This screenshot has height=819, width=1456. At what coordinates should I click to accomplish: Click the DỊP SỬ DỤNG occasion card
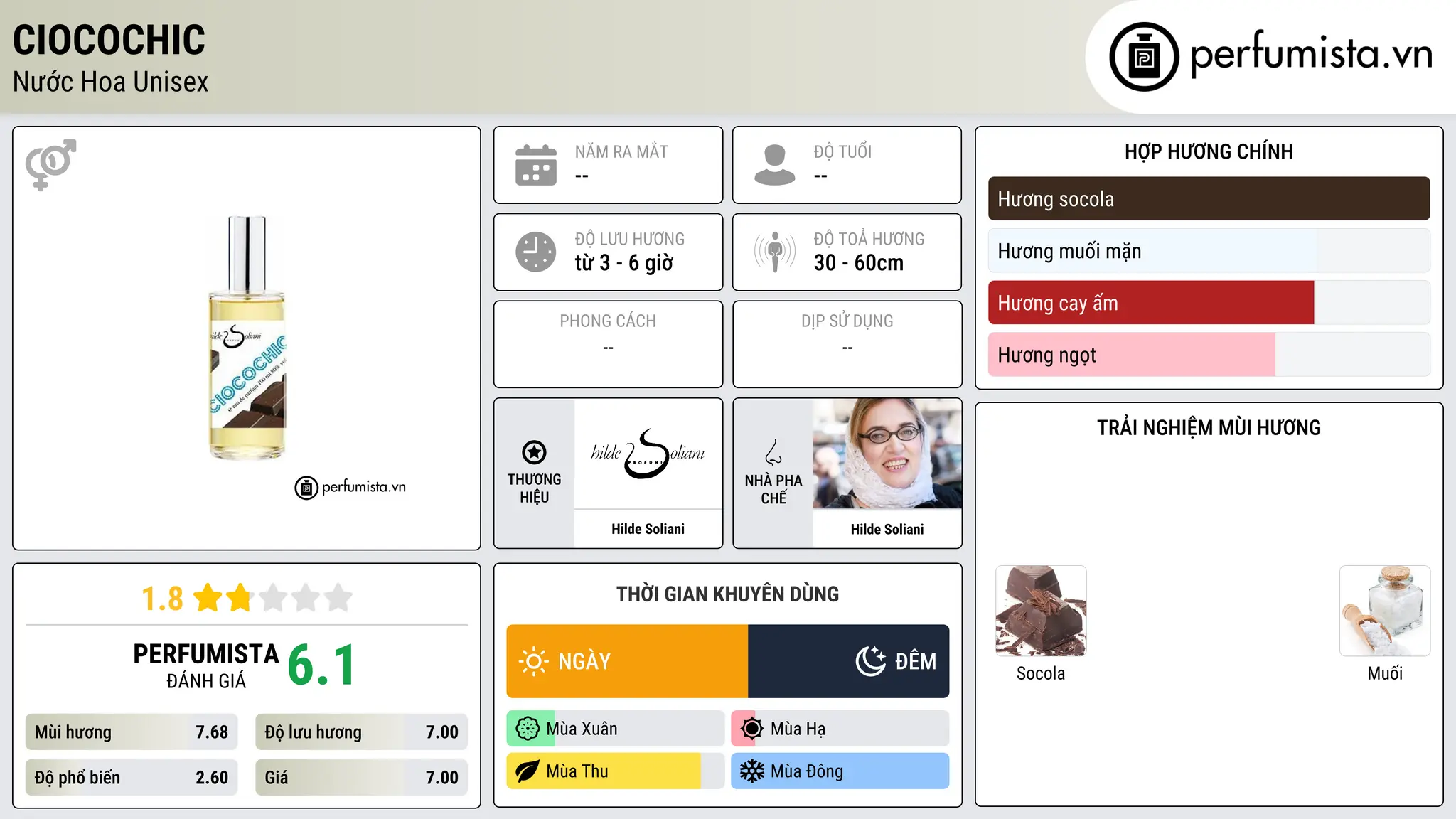click(x=847, y=344)
